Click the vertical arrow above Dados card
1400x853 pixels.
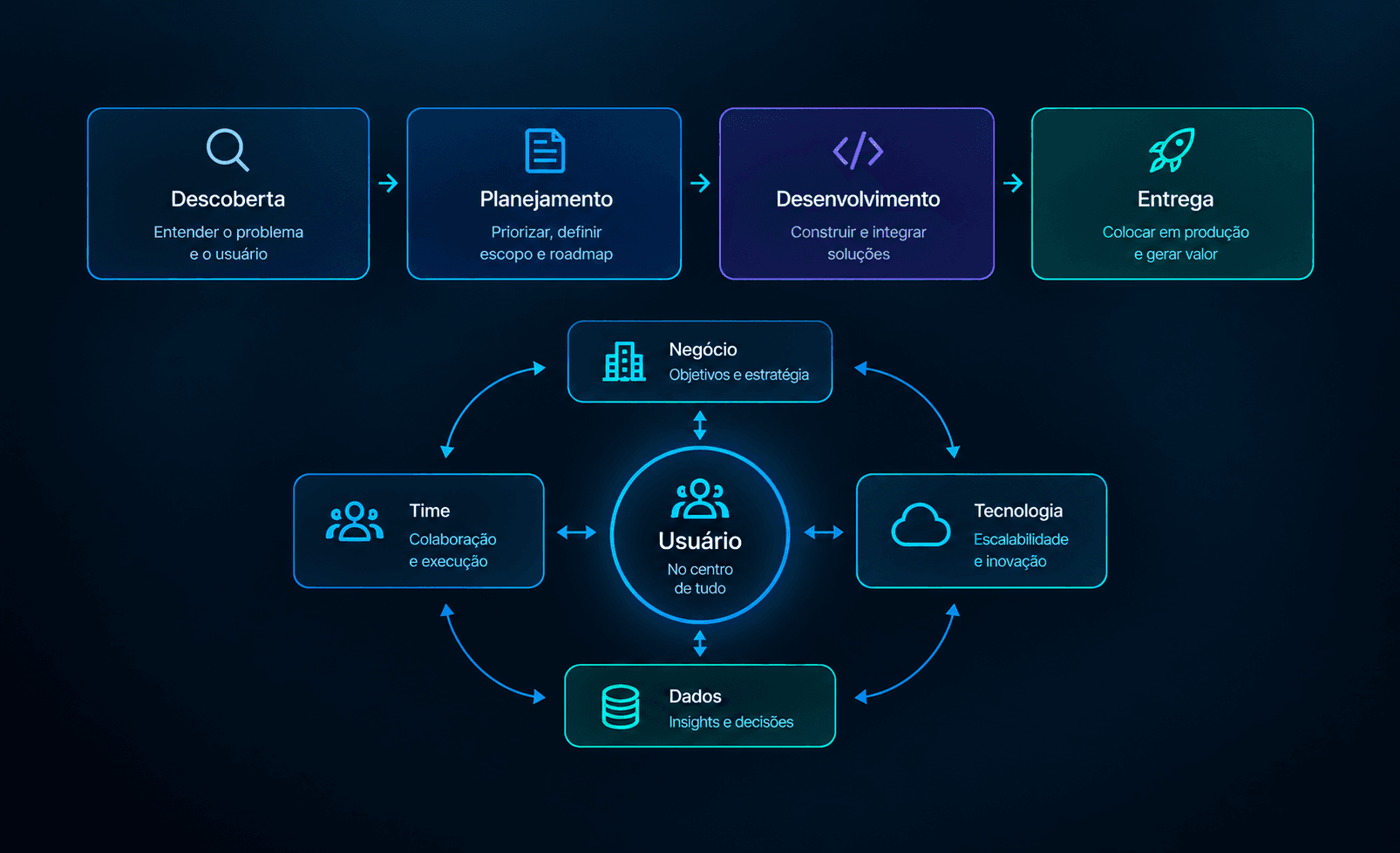pyautogui.click(x=700, y=644)
